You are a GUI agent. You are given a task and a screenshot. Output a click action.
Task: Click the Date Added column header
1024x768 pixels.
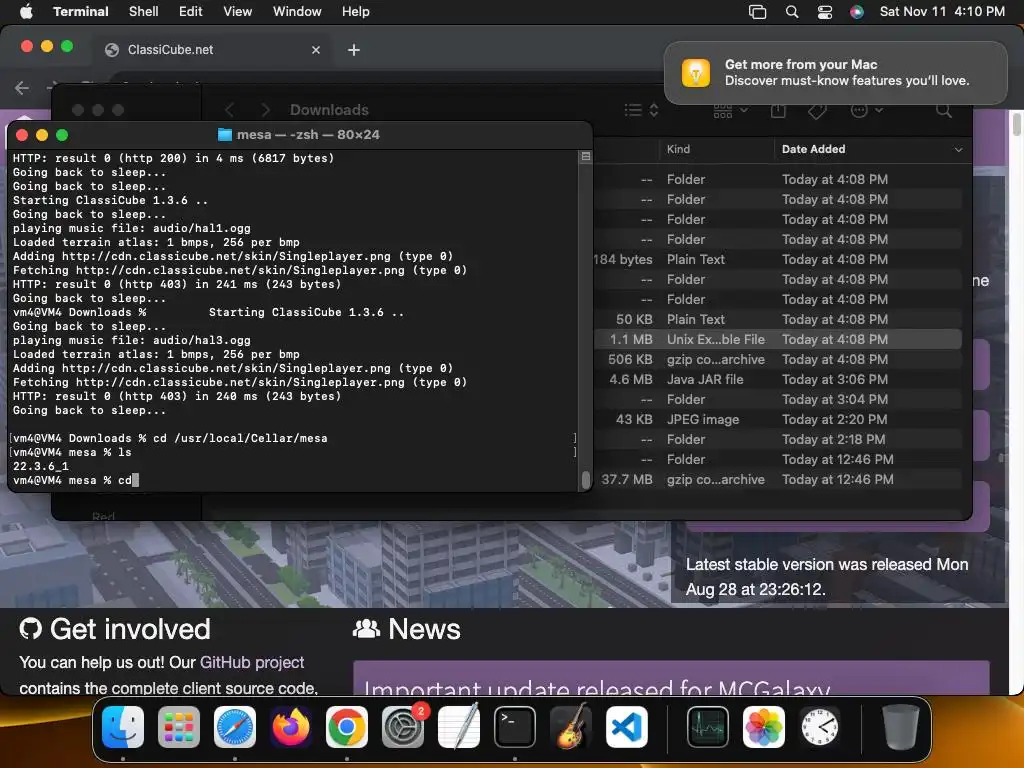[x=814, y=149]
